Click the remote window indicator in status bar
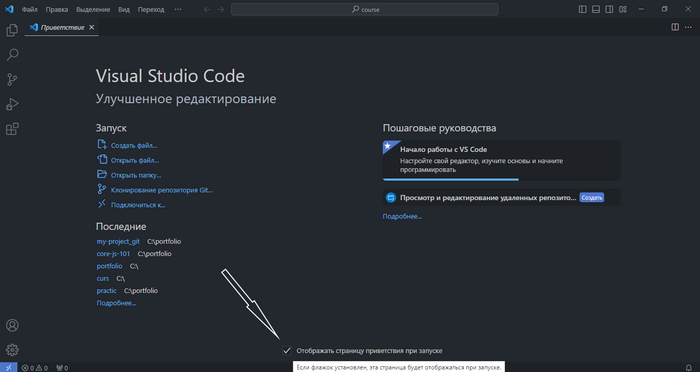Viewport: 700px width, 372px height. (x=8, y=368)
